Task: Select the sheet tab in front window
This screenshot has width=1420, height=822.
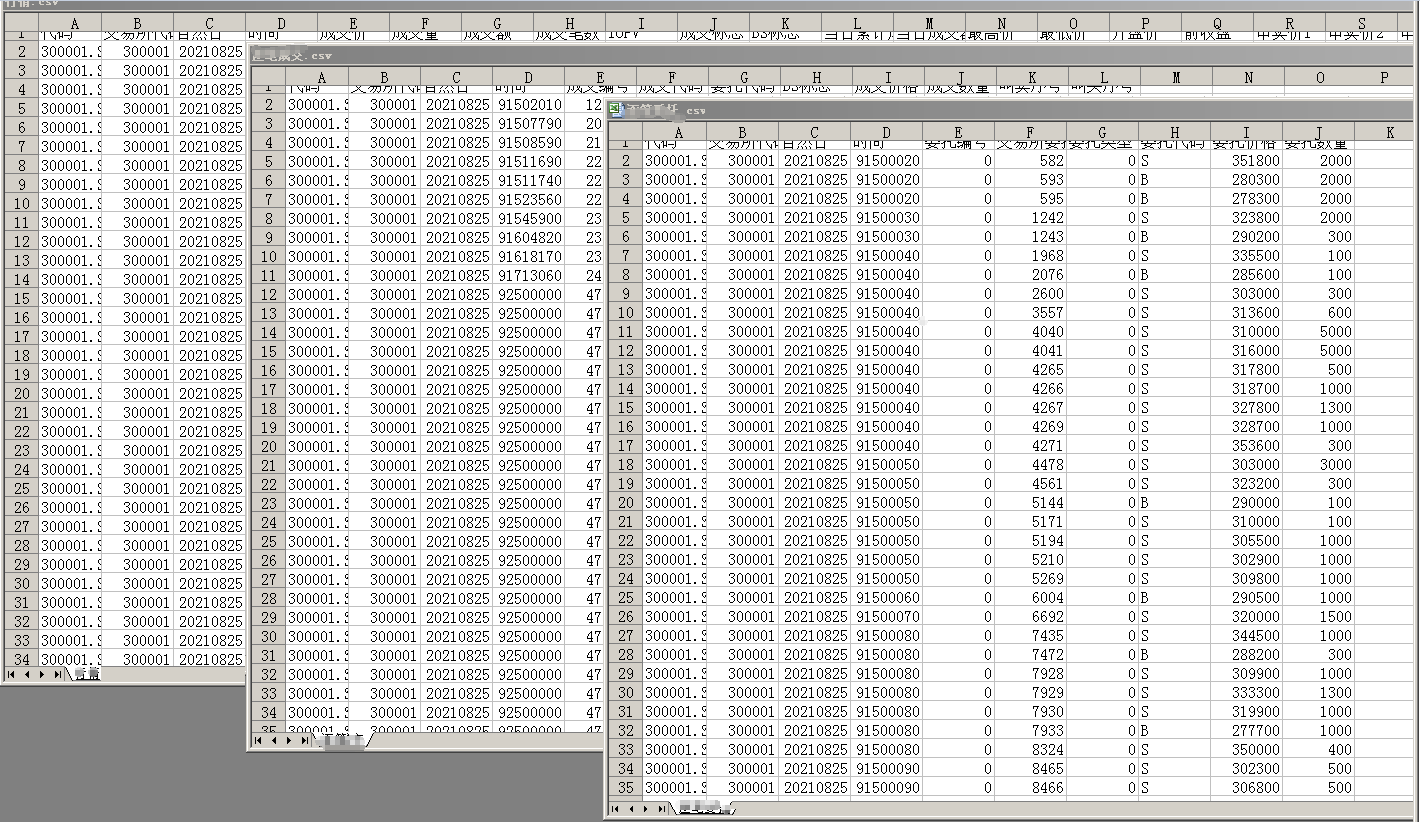Action: pos(704,808)
